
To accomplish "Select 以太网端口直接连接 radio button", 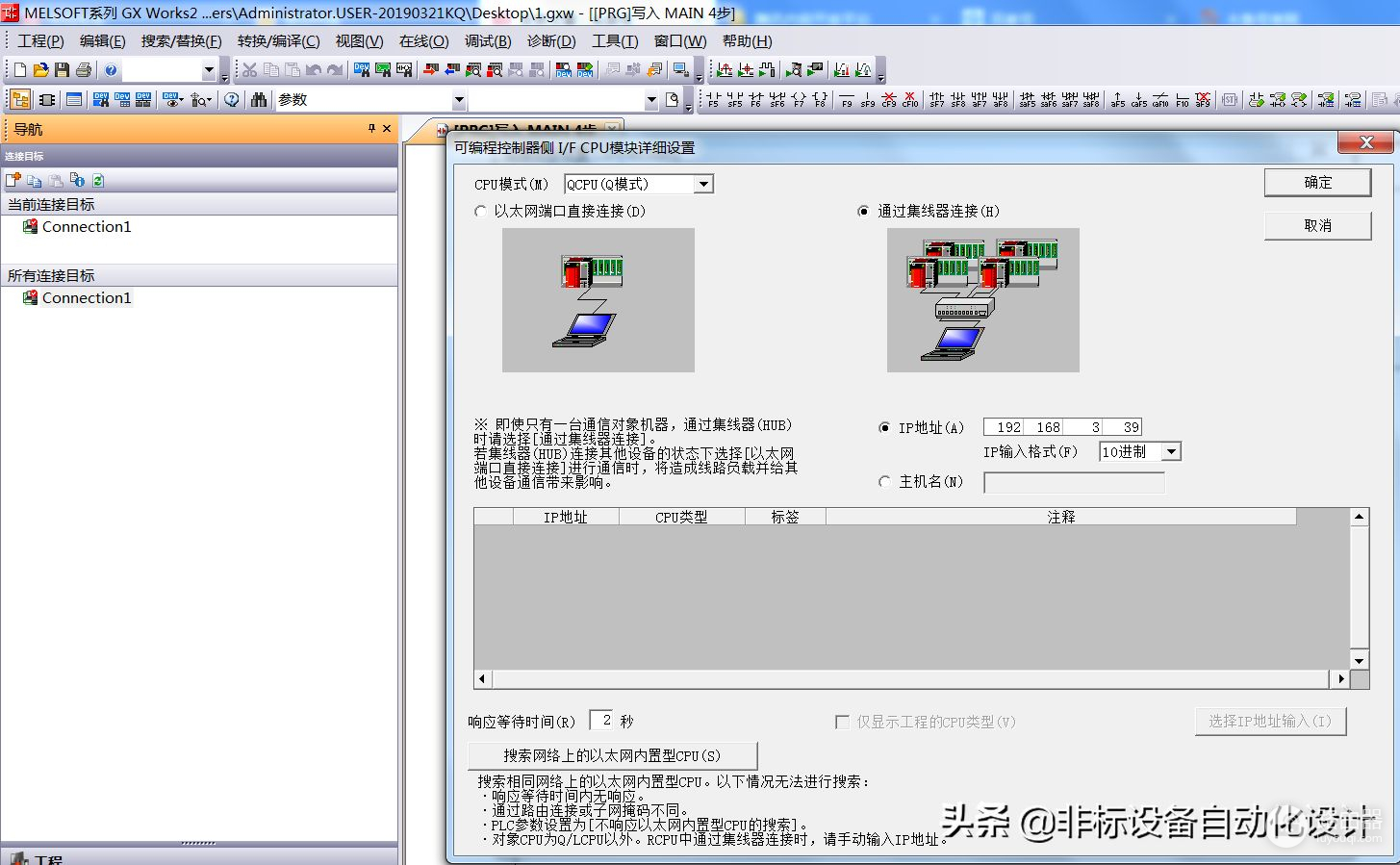I will pos(480,212).
